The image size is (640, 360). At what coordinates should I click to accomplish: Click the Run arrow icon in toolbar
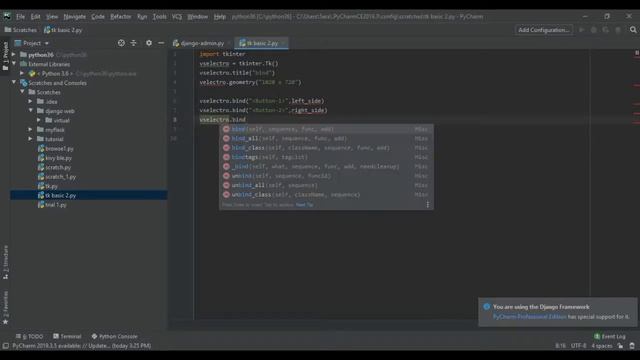(x=582, y=30)
